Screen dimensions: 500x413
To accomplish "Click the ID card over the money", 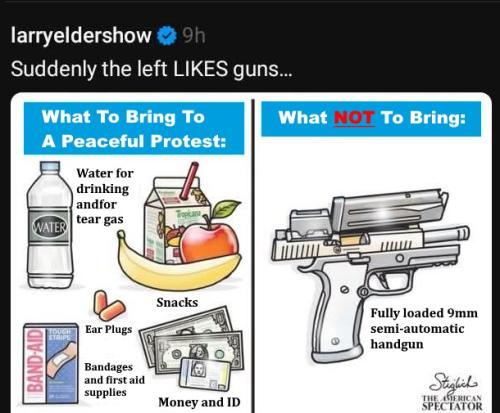I will [205, 373].
